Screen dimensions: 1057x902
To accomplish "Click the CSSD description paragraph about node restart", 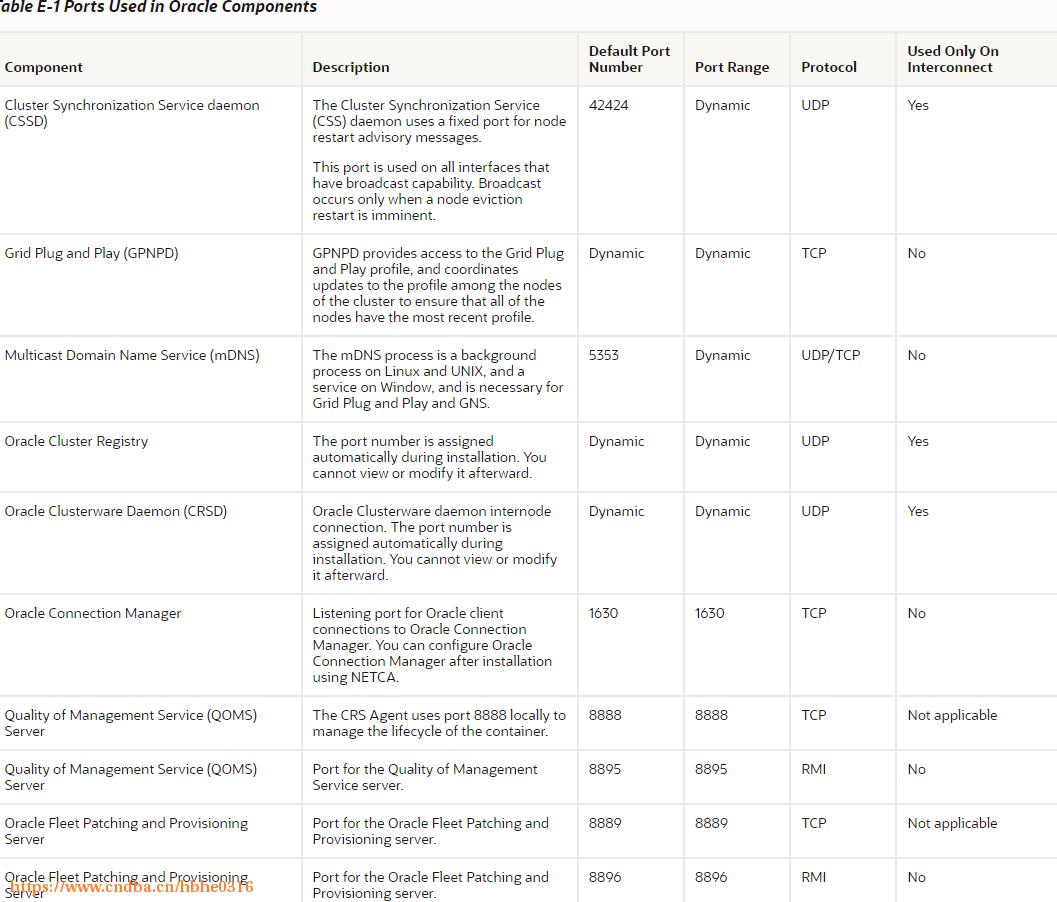I will pos(439,121).
